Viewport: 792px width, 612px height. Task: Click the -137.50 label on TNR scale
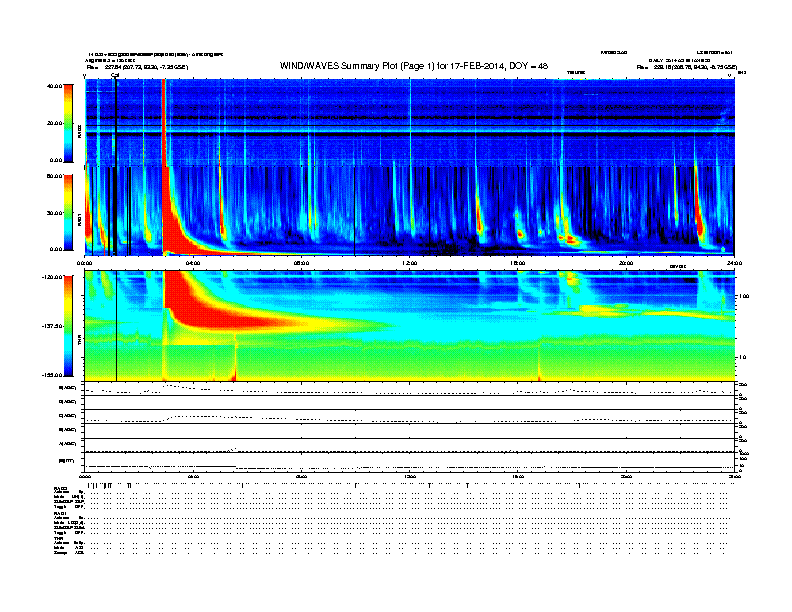click(x=52, y=326)
